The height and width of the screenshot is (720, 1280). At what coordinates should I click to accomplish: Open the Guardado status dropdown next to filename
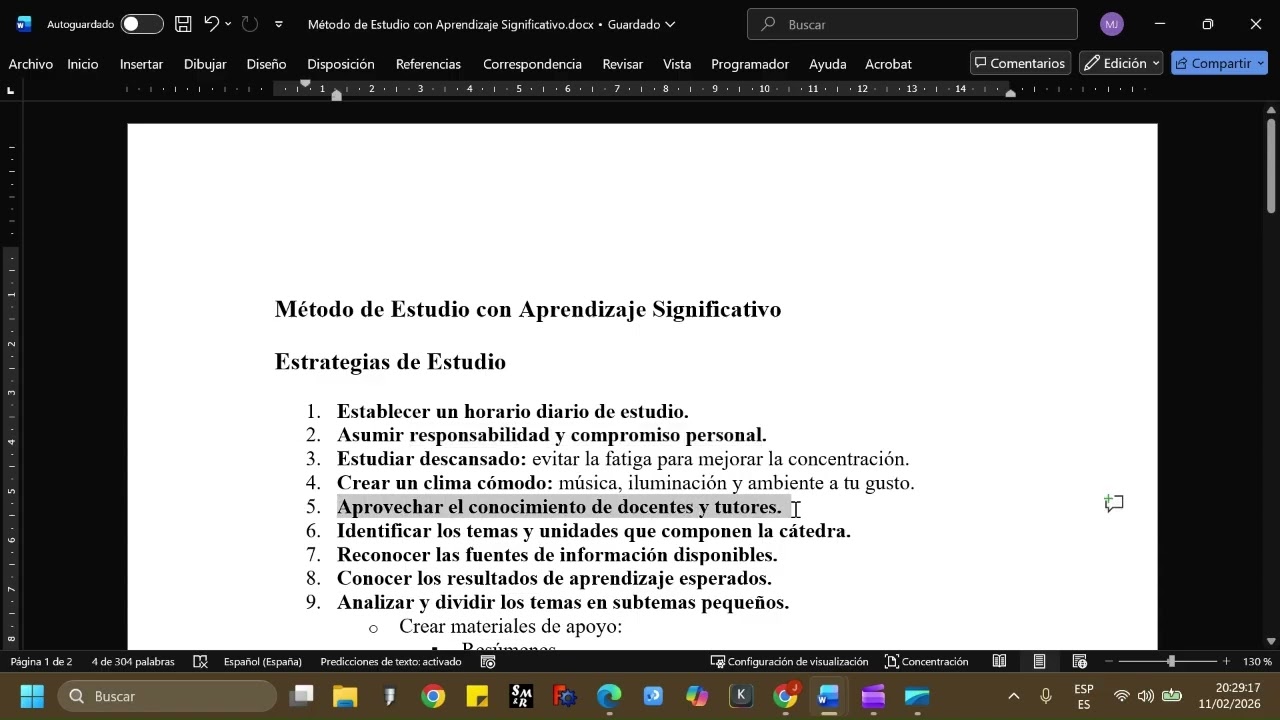(x=641, y=24)
